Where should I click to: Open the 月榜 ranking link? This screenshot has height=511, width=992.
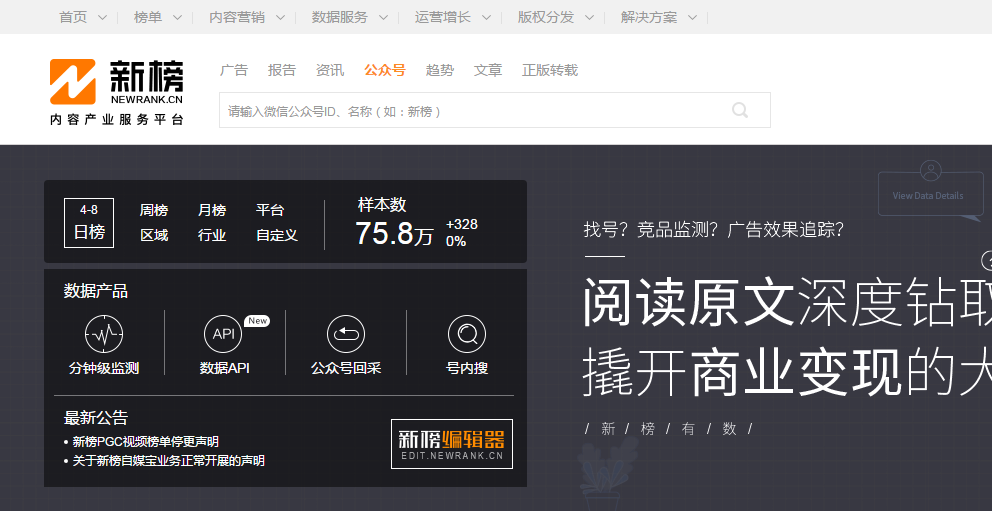212,210
